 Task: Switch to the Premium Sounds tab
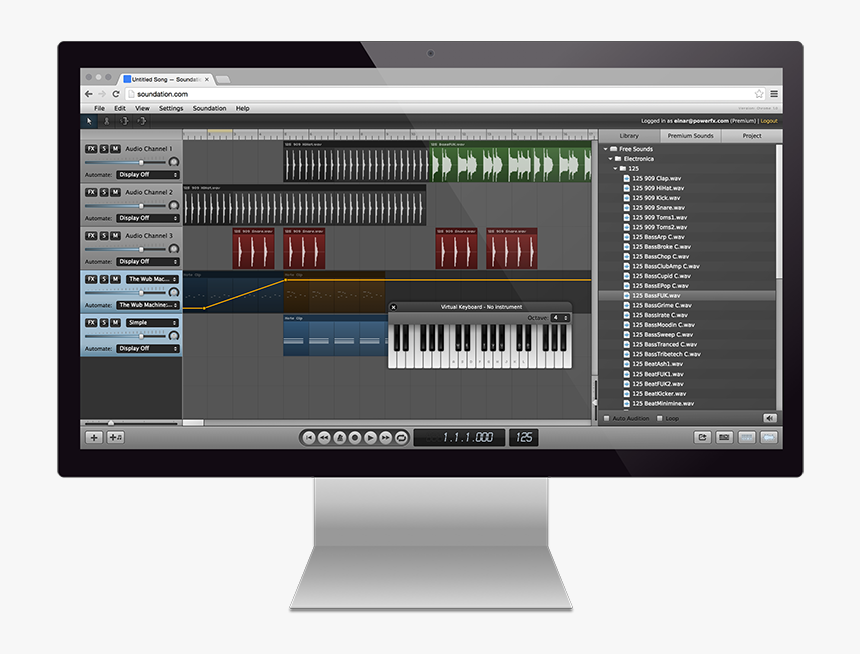[690, 135]
